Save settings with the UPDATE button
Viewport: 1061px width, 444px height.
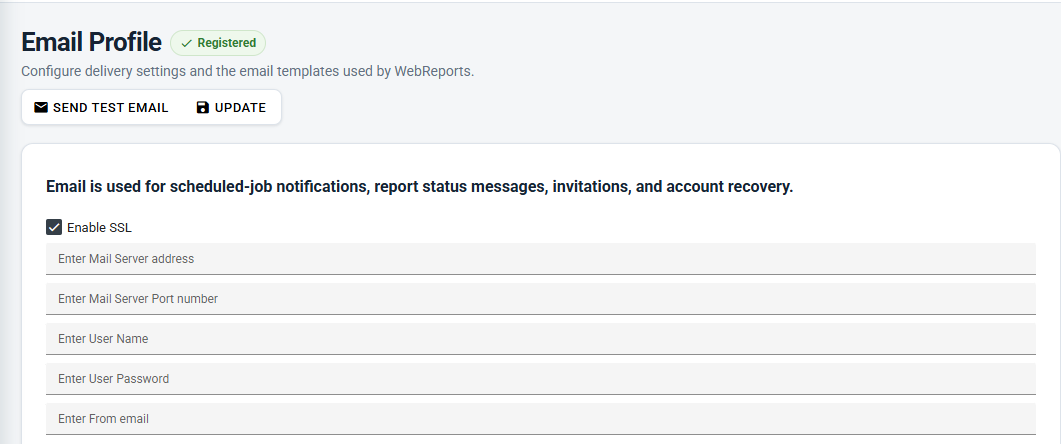point(231,108)
